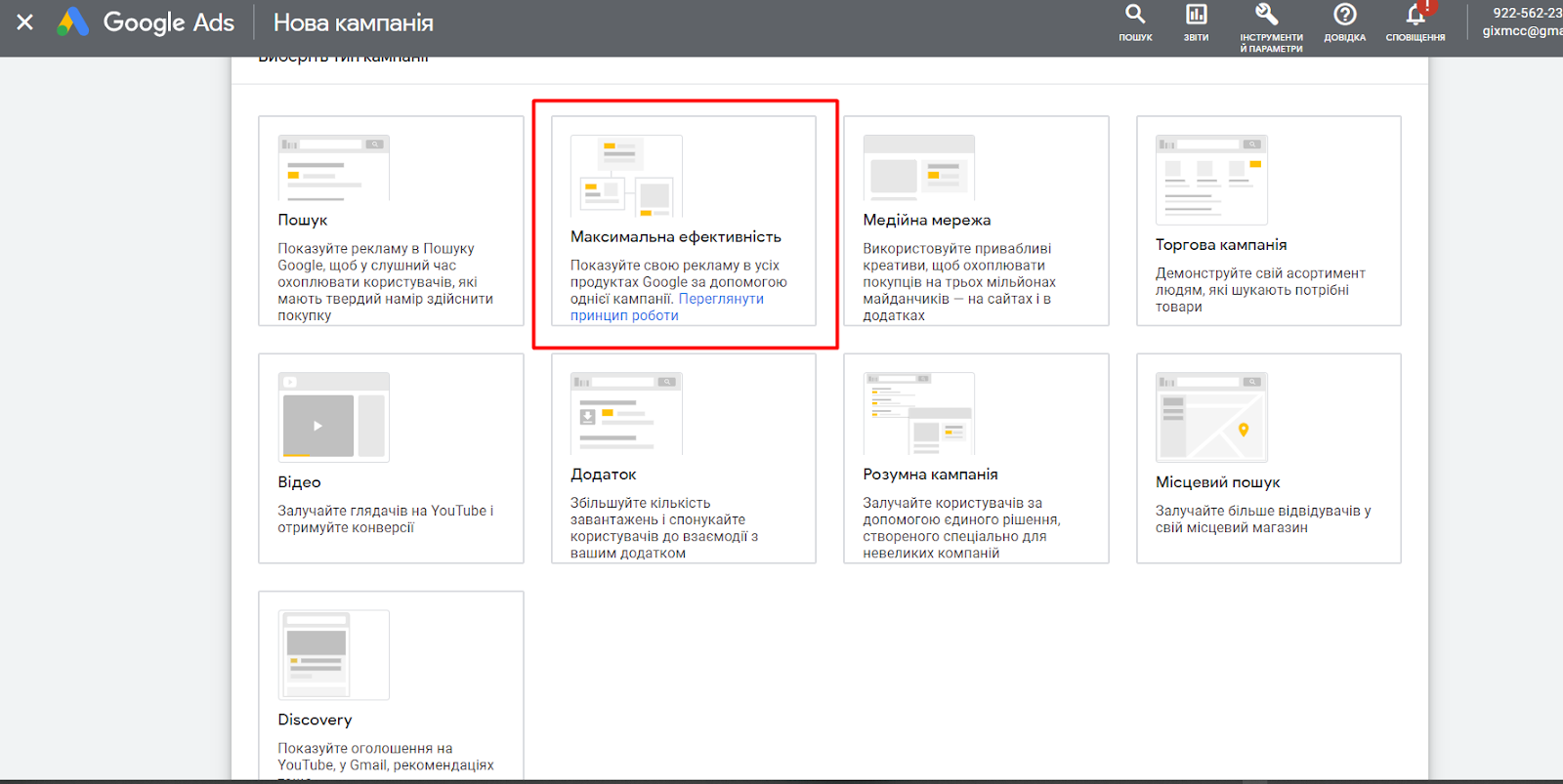The width and height of the screenshot is (1563, 784).
Task: Select the Розумна кампанія campaign type
Action: (x=930, y=474)
